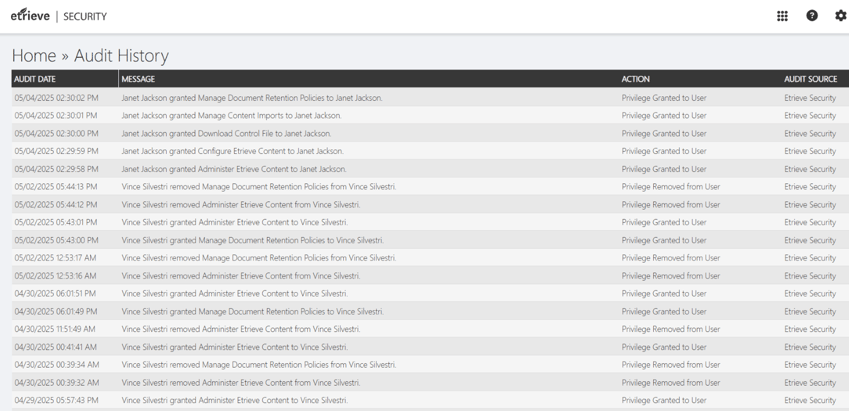
Task: Click the 04/29/2025 05:57:43 PM audit date
Action: [56, 400]
